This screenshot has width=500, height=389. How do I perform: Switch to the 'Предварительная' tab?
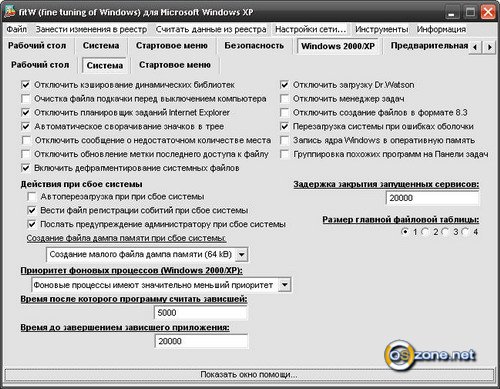pyautogui.click(x=429, y=46)
